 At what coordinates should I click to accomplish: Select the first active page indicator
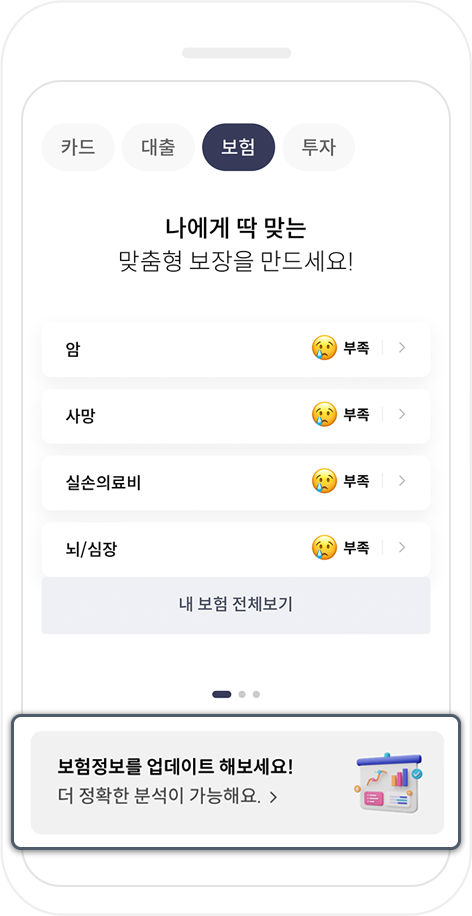tap(221, 695)
